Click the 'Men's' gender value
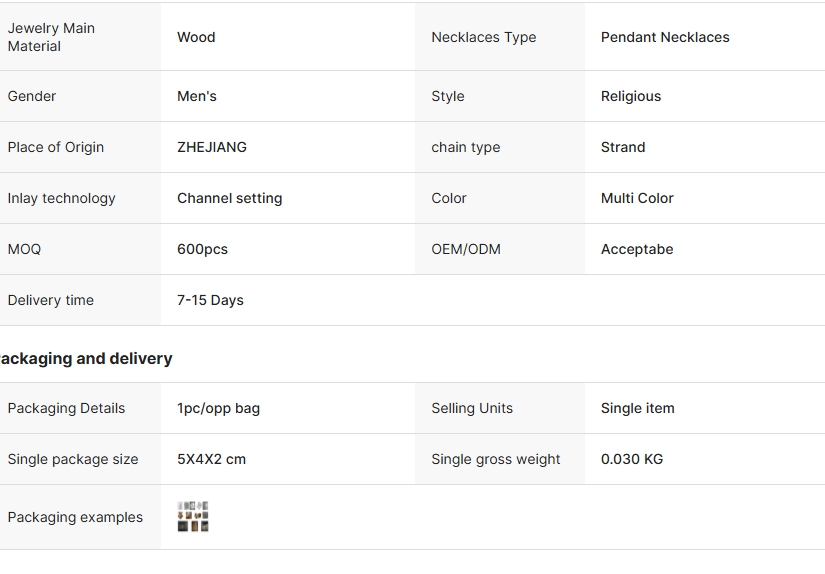The image size is (825, 574). point(197,96)
